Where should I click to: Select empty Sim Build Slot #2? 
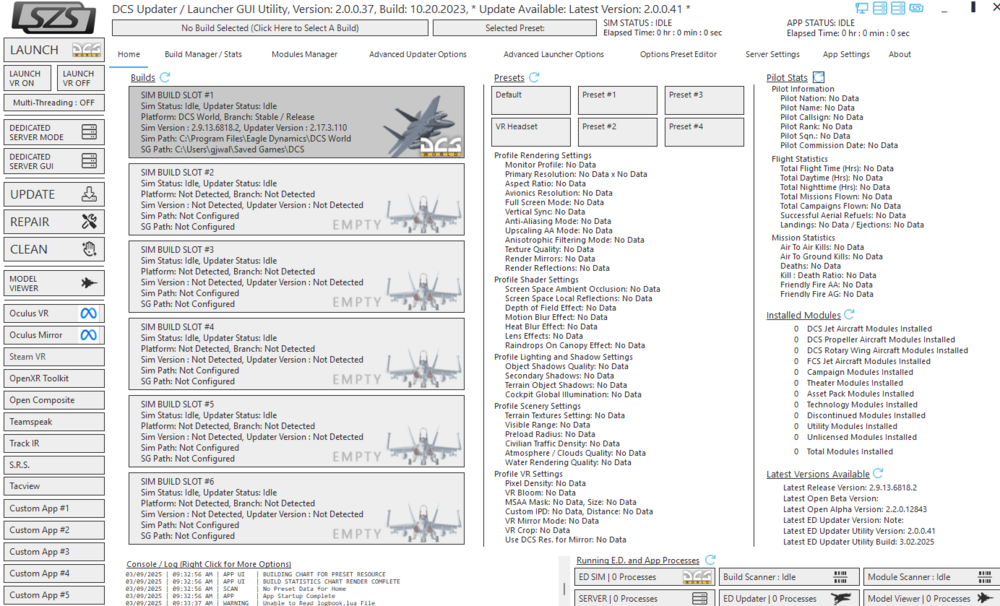tap(297, 199)
